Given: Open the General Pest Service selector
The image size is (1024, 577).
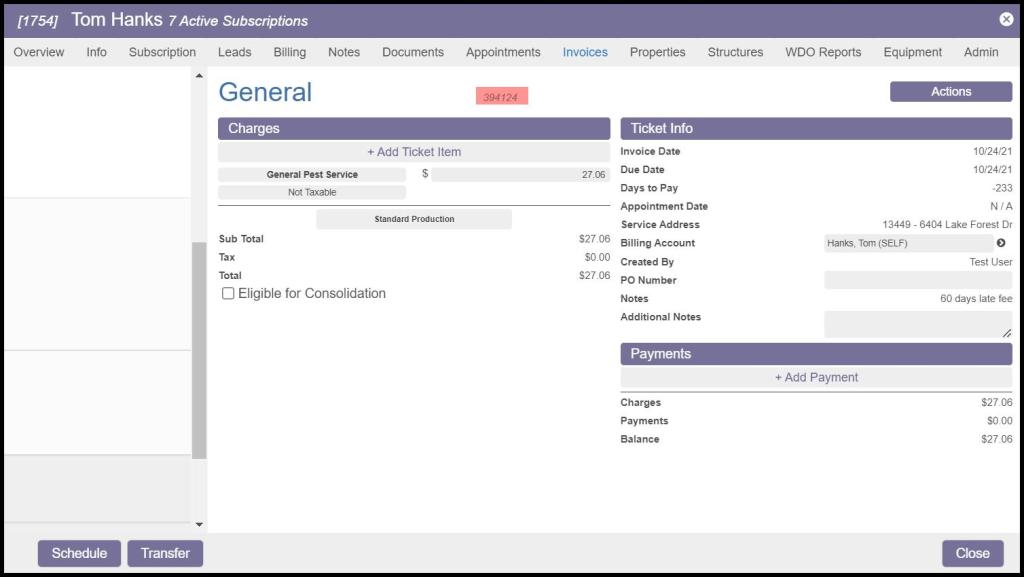Looking at the screenshot, I should 312,175.
